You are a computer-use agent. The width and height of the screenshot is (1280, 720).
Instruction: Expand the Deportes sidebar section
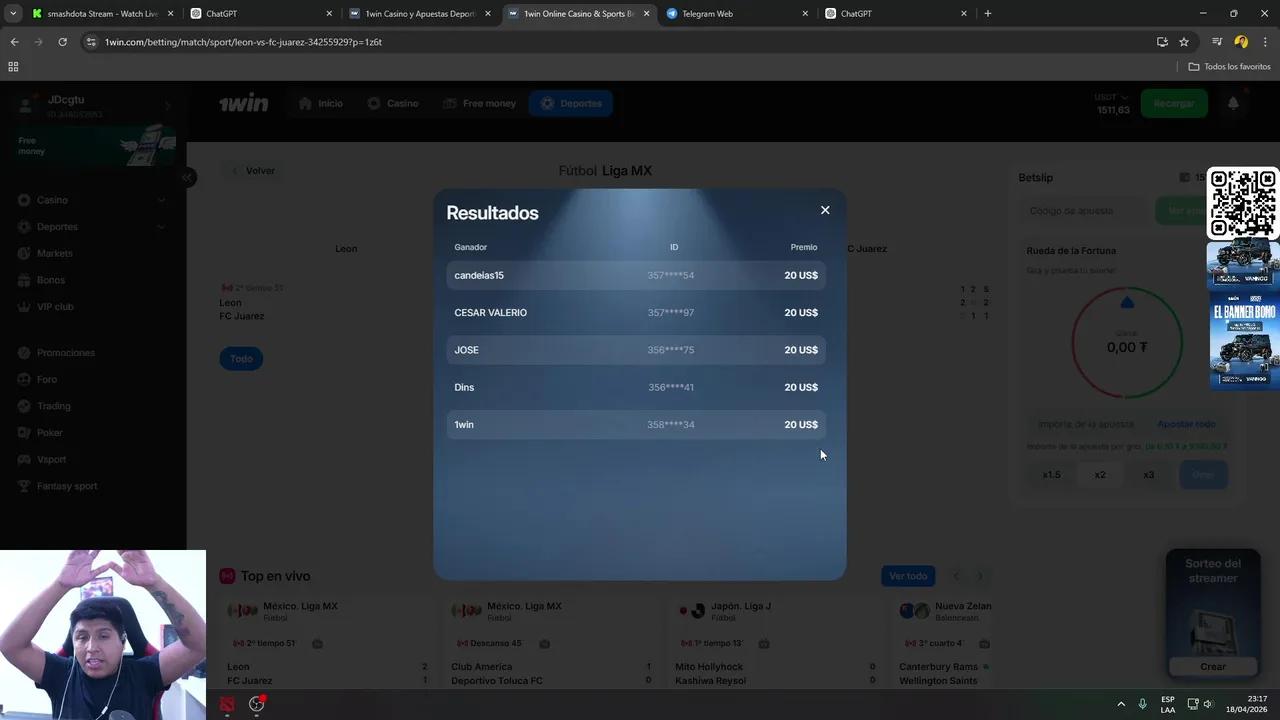click(161, 227)
